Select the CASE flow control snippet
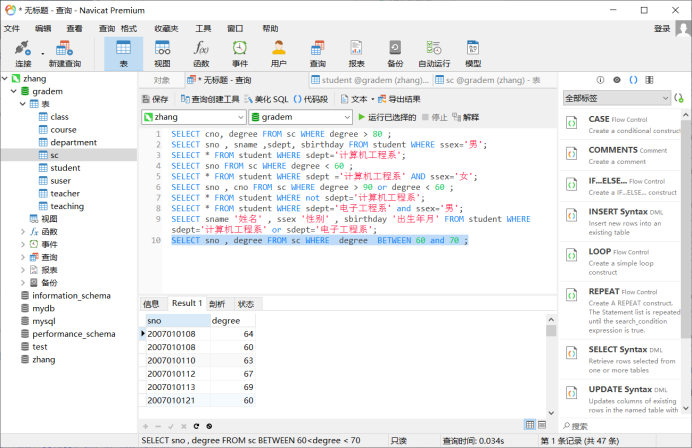Image resolution: width=692 pixels, height=448 pixels. point(622,124)
